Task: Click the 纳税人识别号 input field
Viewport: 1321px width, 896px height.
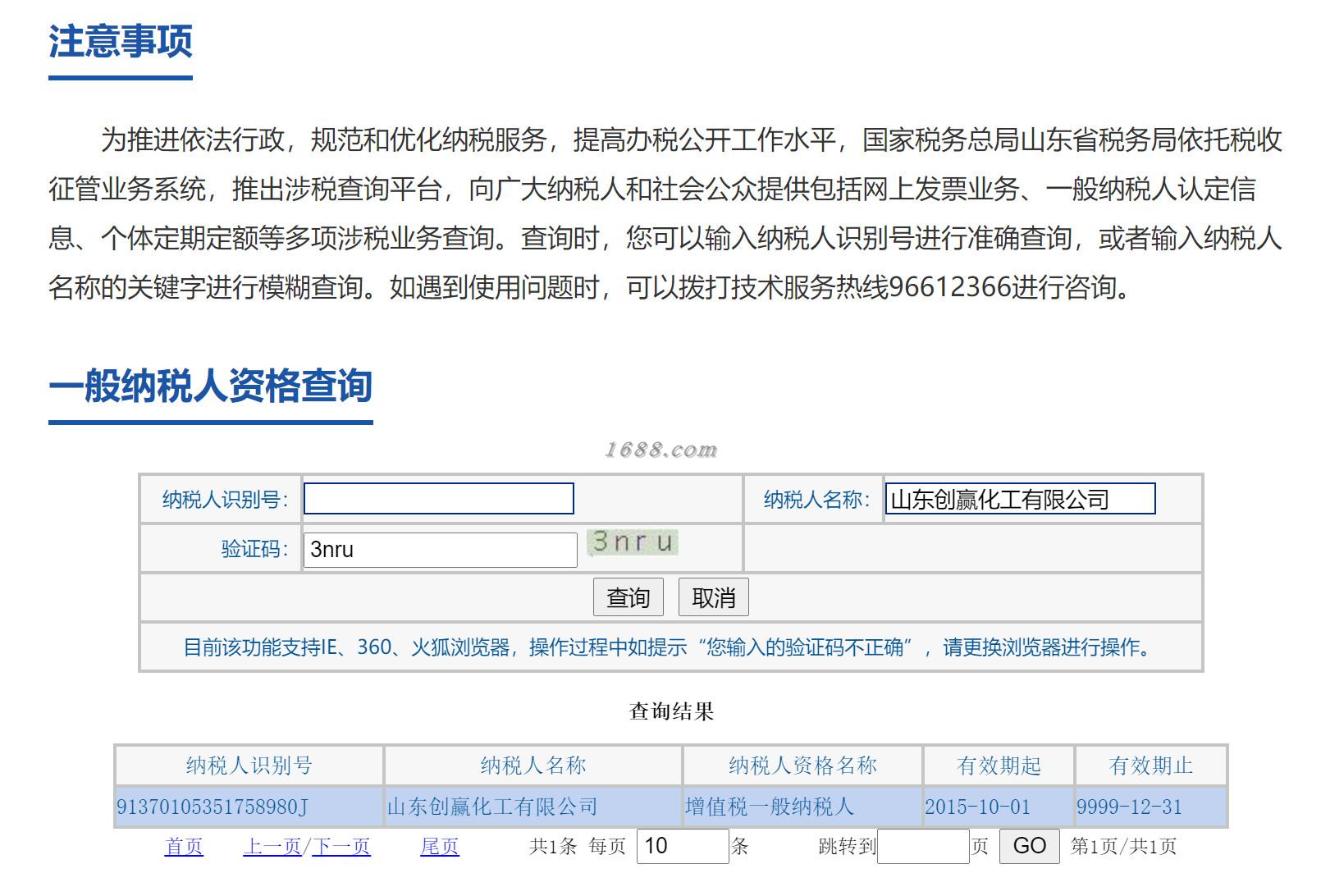Action: tap(438, 499)
